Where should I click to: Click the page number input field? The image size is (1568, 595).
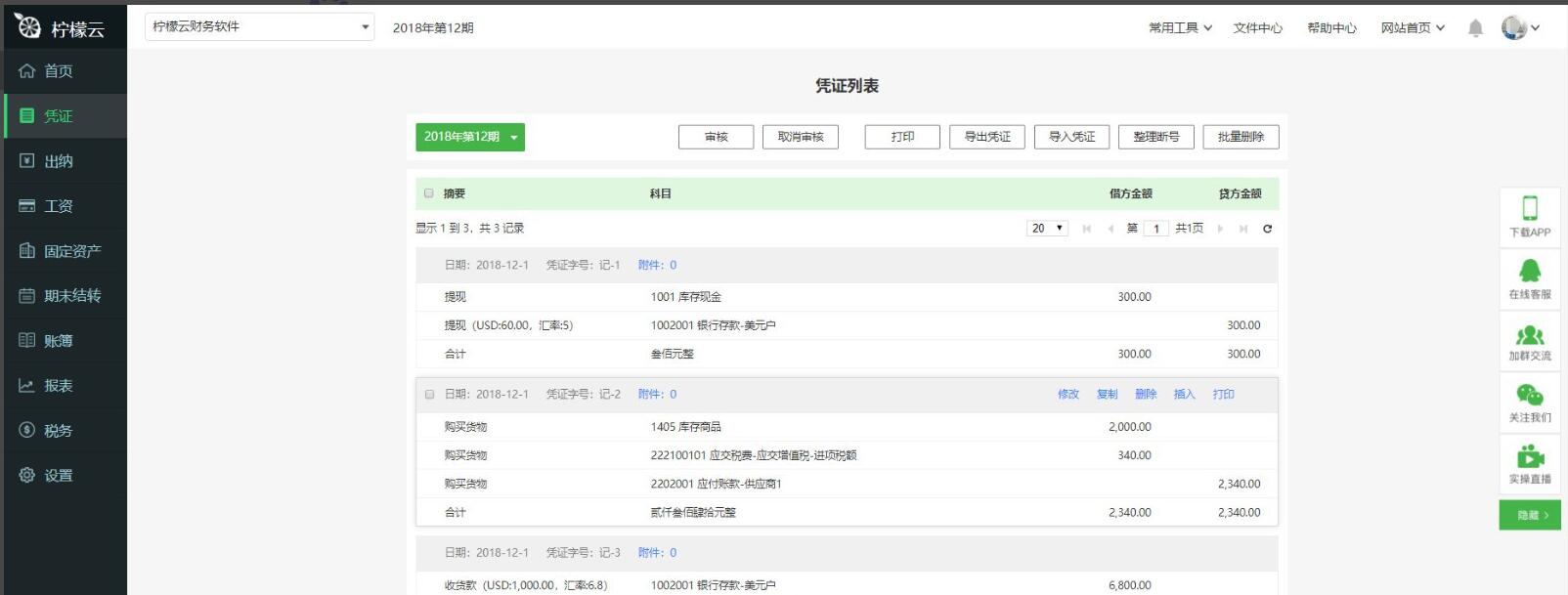1156,229
